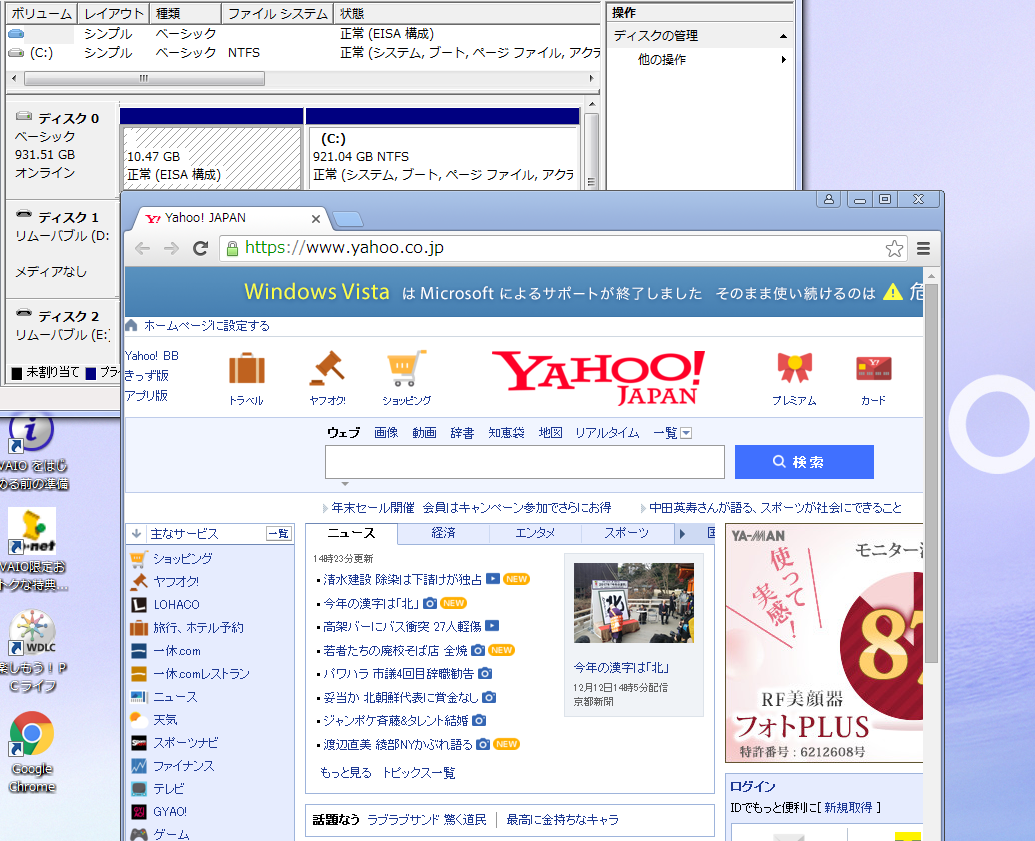Switch to the Sports news tab
This screenshot has height=841, width=1035.
click(626, 533)
